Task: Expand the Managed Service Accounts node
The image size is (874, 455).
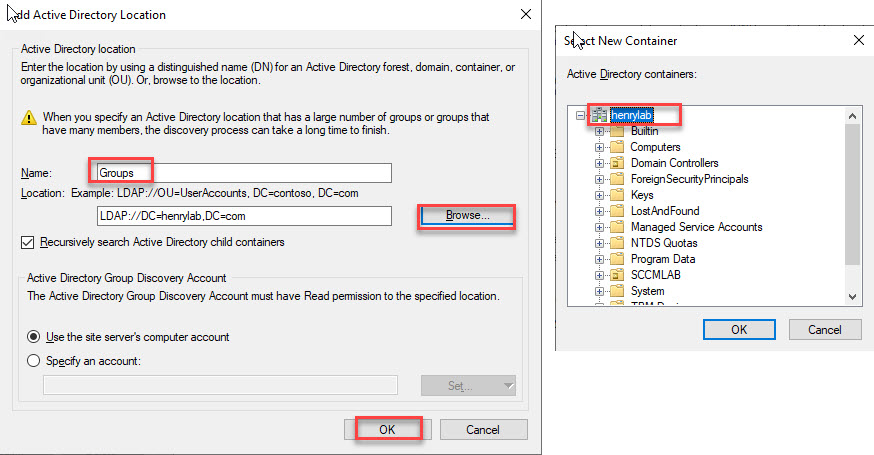Action: pyautogui.click(x=600, y=227)
